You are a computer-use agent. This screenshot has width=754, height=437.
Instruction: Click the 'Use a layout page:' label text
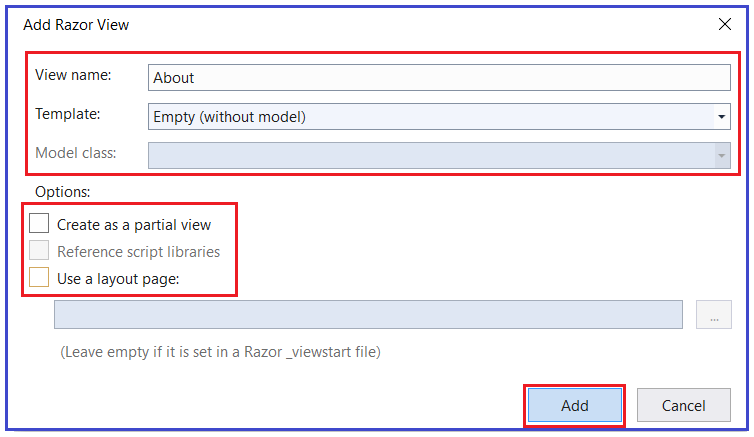click(x=118, y=279)
